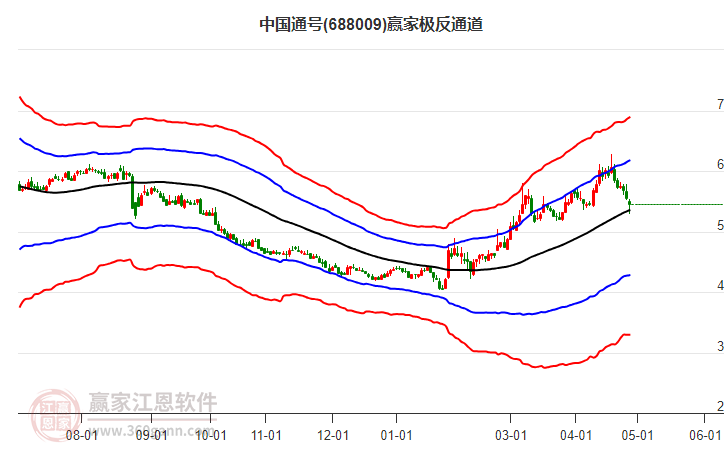Click the green dashed current price line
The height and width of the screenshot is (450, 726).
pos(677,204)
